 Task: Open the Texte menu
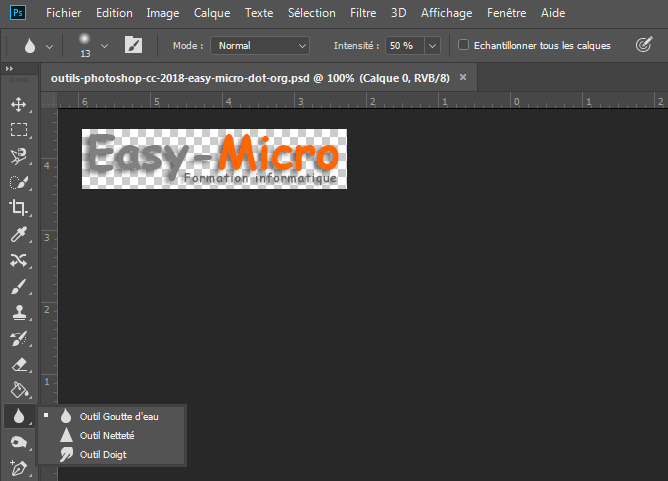point(259,13)
